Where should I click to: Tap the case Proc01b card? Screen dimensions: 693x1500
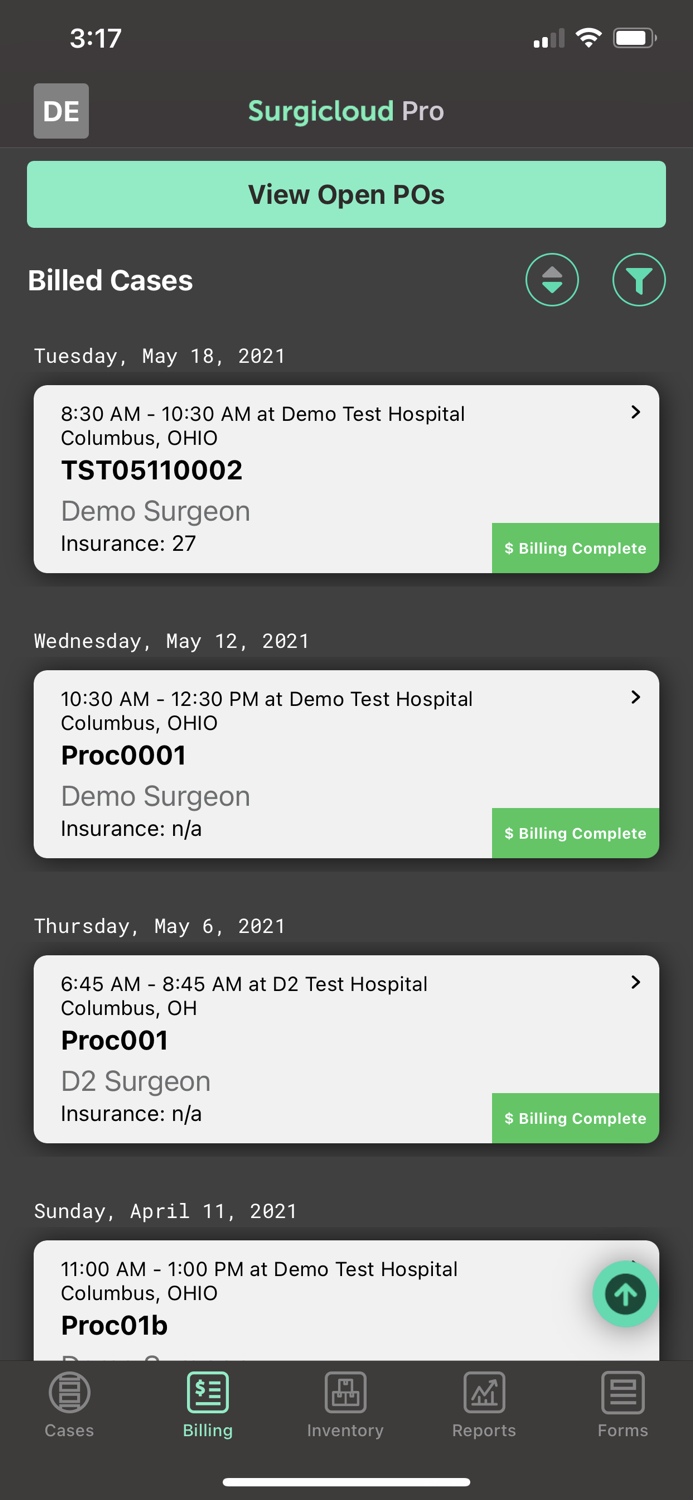coord(300,1297)
